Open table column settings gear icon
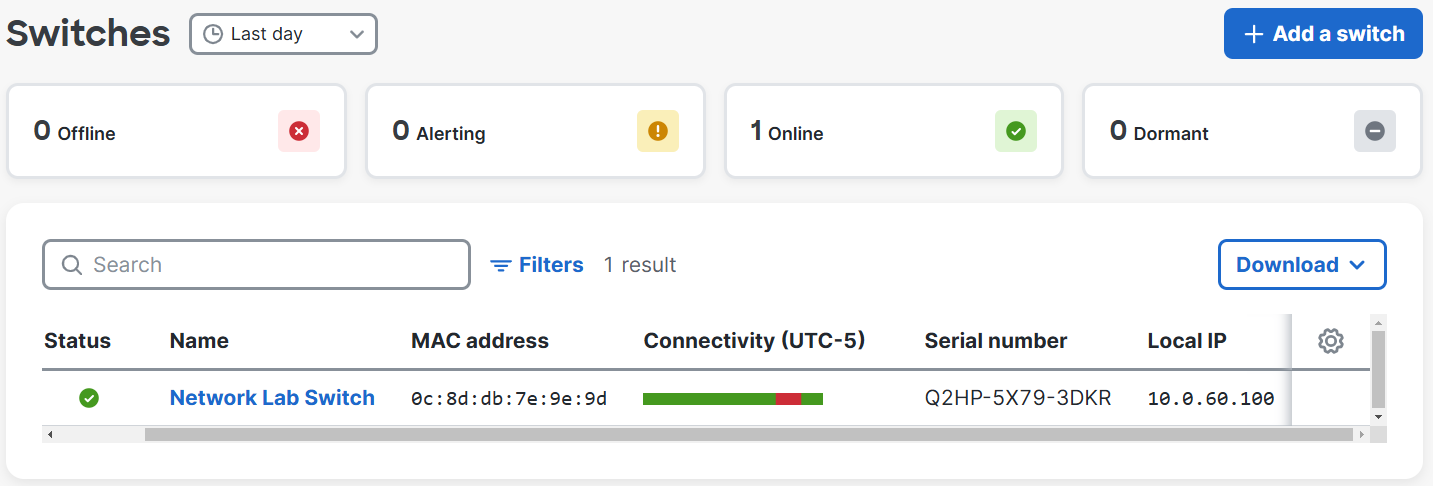The image size is (1433, 486). click(1330, 341)
